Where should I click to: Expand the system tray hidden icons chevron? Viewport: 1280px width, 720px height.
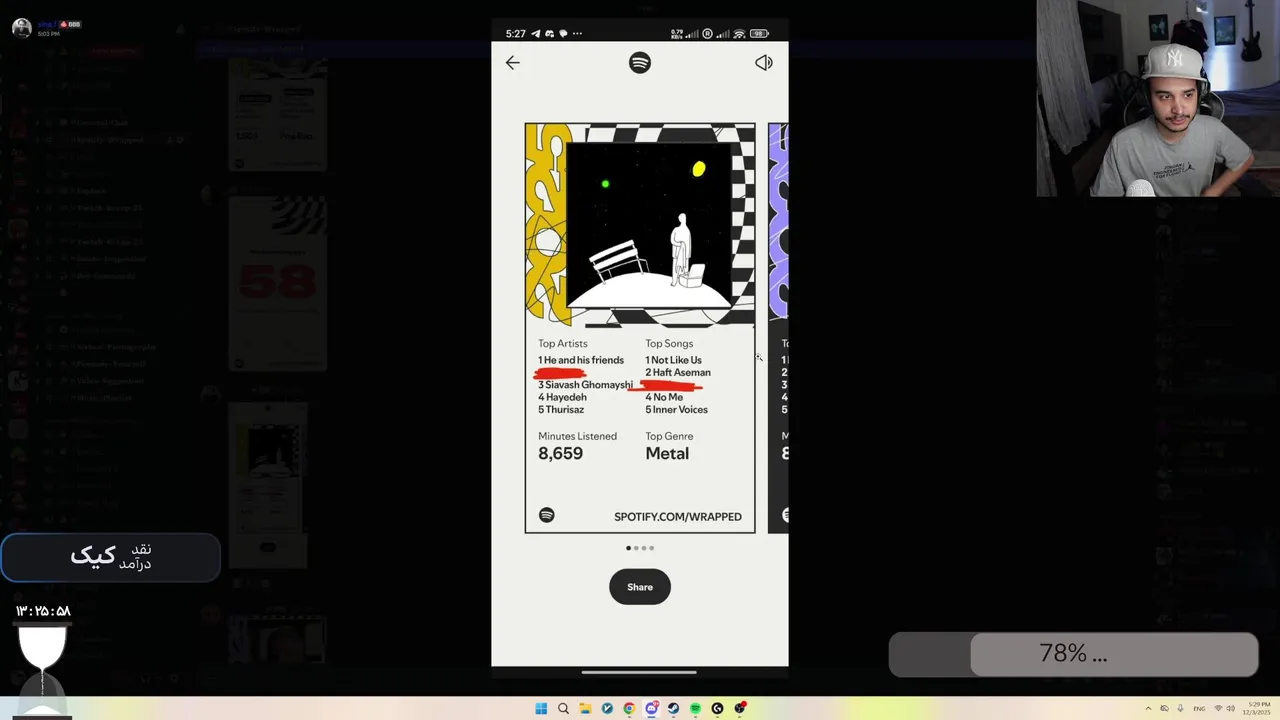click(1147, 708)
